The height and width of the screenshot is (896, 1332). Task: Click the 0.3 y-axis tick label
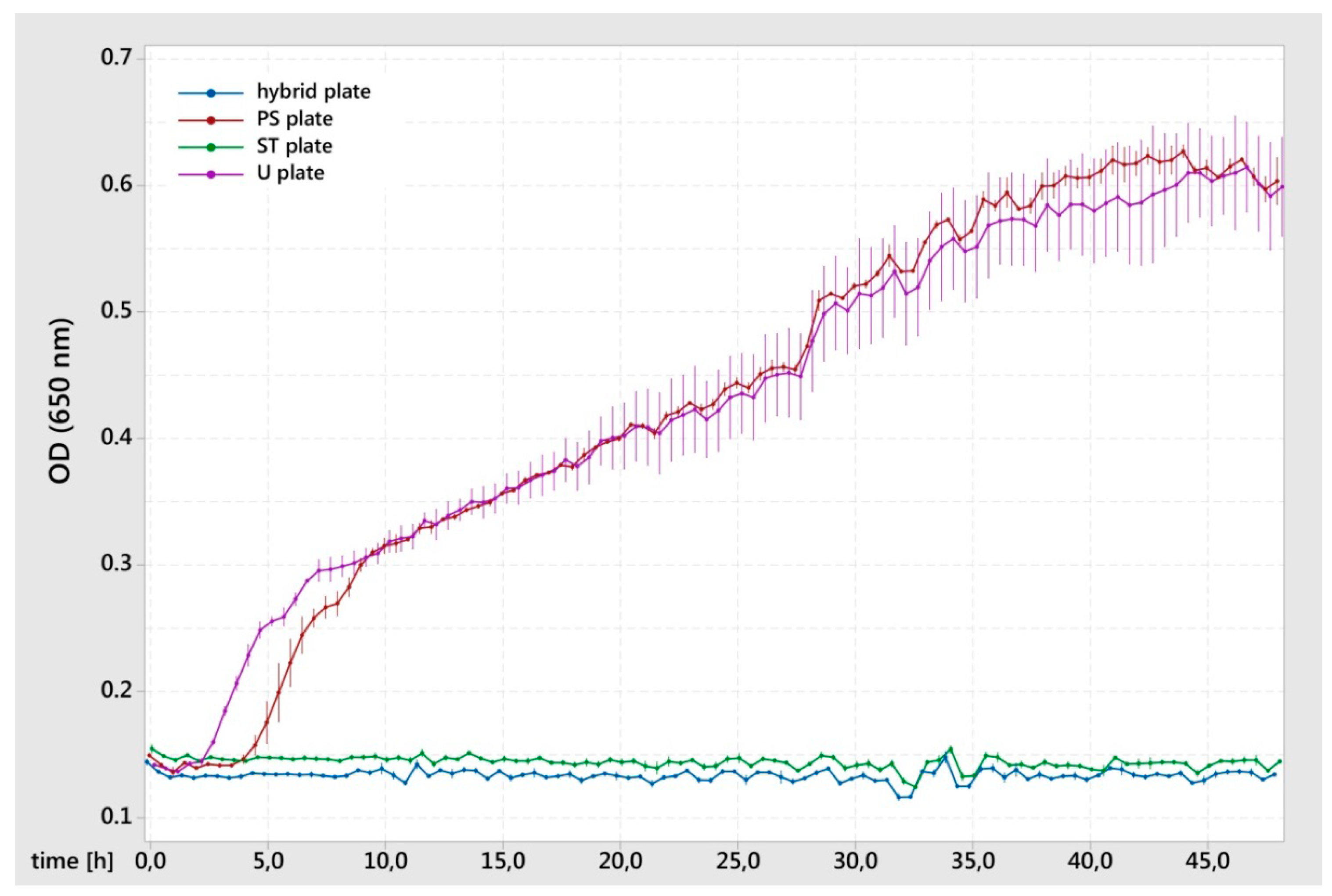pyautogui.click(x=116, y=563)
